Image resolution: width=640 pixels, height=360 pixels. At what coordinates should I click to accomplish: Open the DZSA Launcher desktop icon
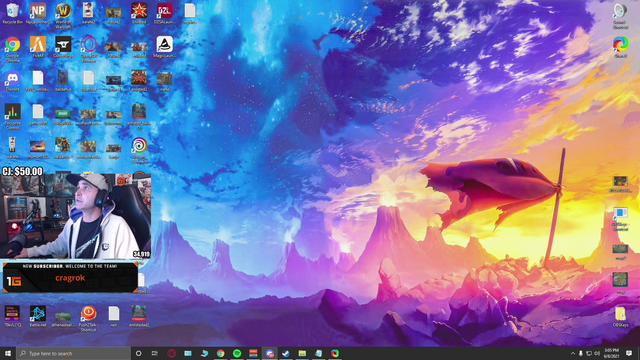[x=164, y=13]
